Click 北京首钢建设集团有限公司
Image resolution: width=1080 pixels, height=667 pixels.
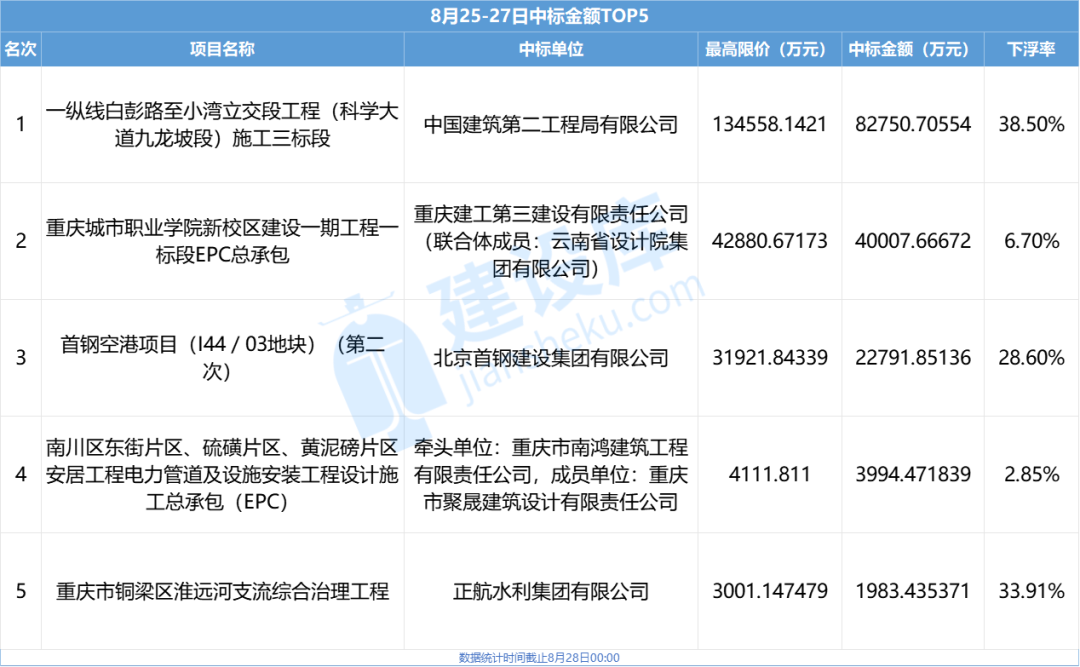coord(549,358)
